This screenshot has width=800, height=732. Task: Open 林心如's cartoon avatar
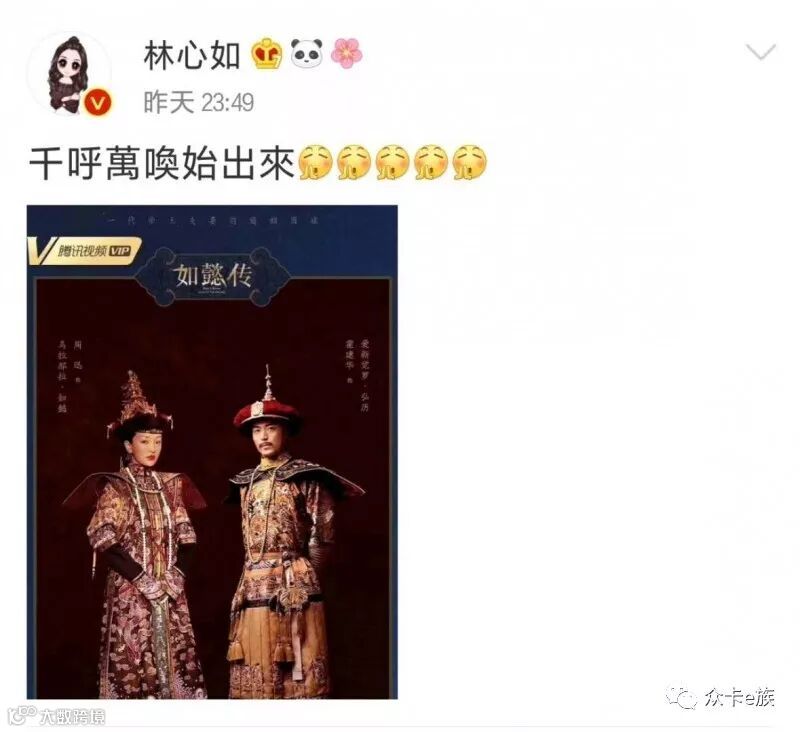[x=69, y=73]
